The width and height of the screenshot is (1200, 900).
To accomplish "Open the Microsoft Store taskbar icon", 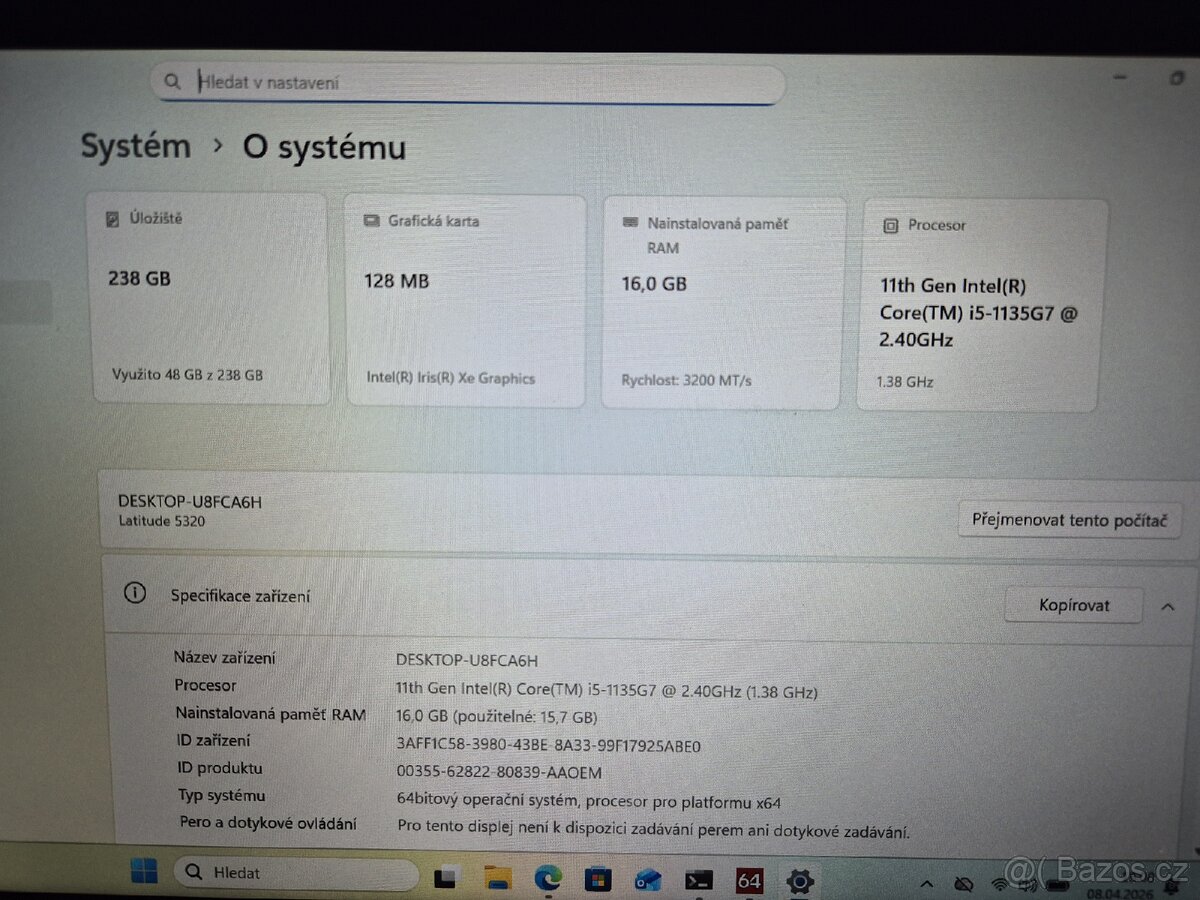I will point(598,877).
